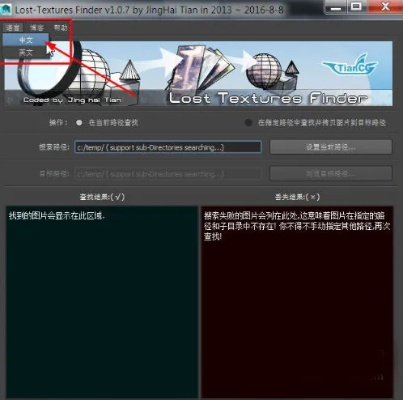Viewport: 403px width, 400px height.
Task: Click the "Coded by Jing hai Tian" banner text
Action: 72,100
